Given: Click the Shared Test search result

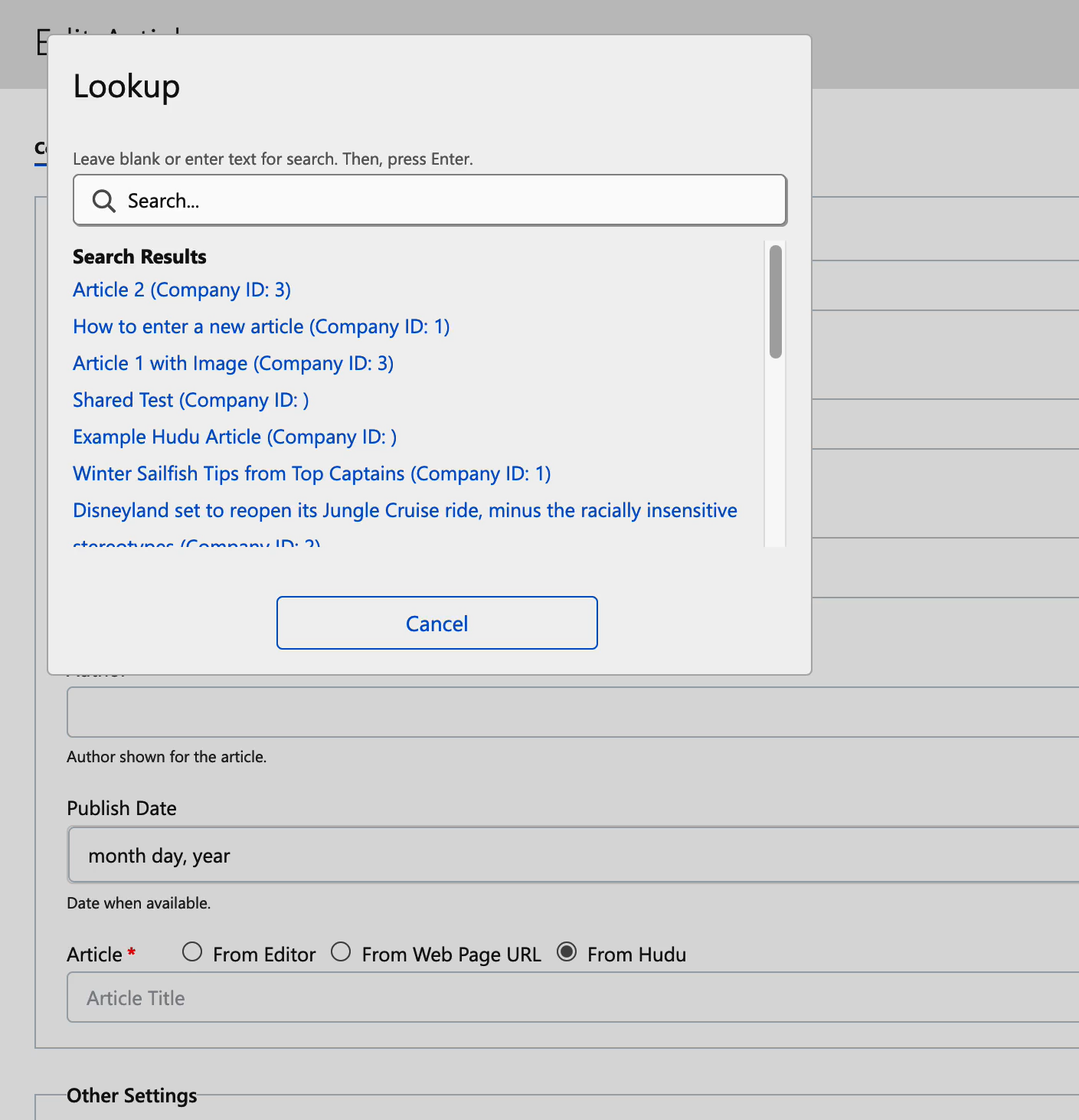Looking at the screenshot, I should tap(190, 399).
